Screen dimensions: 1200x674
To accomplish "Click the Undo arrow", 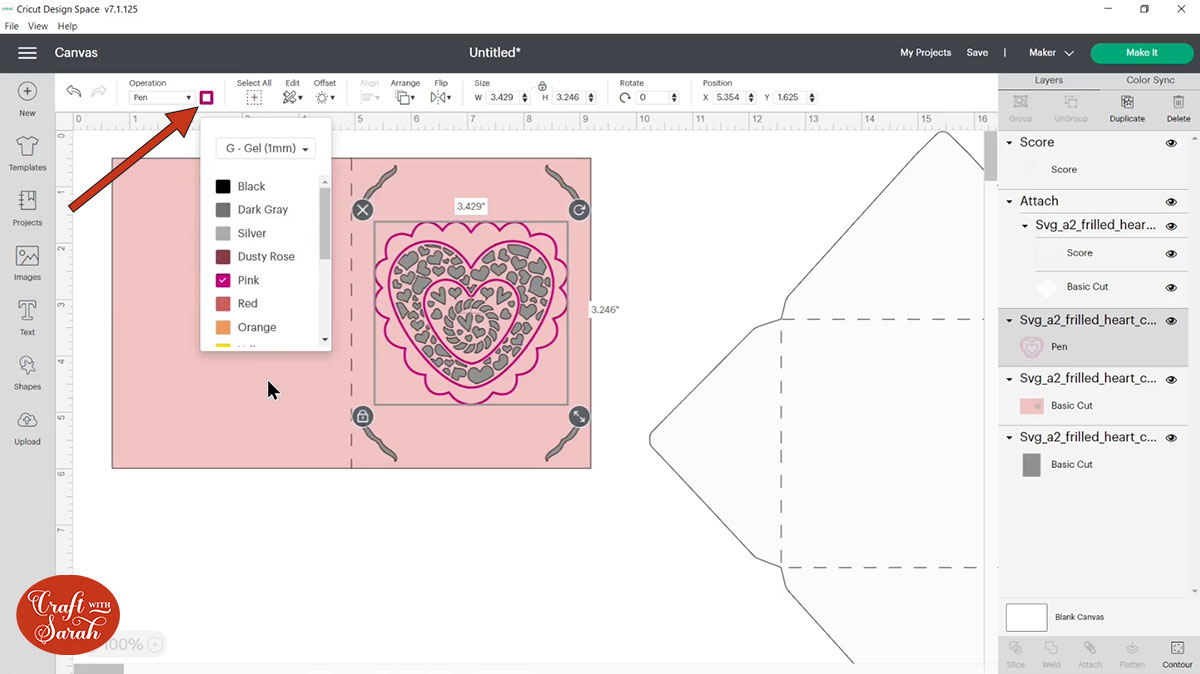I will (x=74, y=91).
